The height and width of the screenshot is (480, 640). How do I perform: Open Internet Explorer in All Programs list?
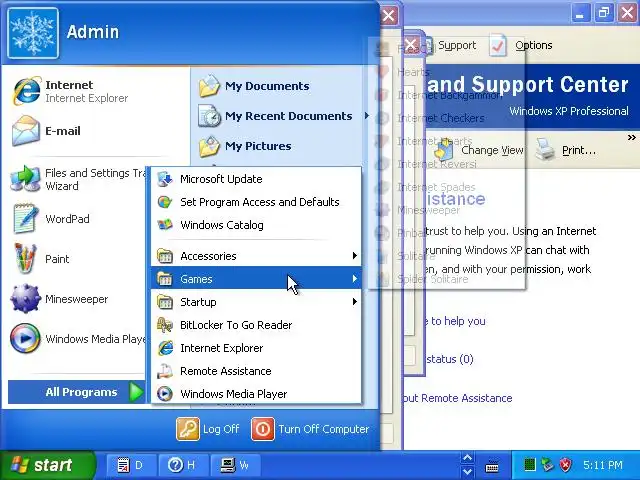coord(256,348)
